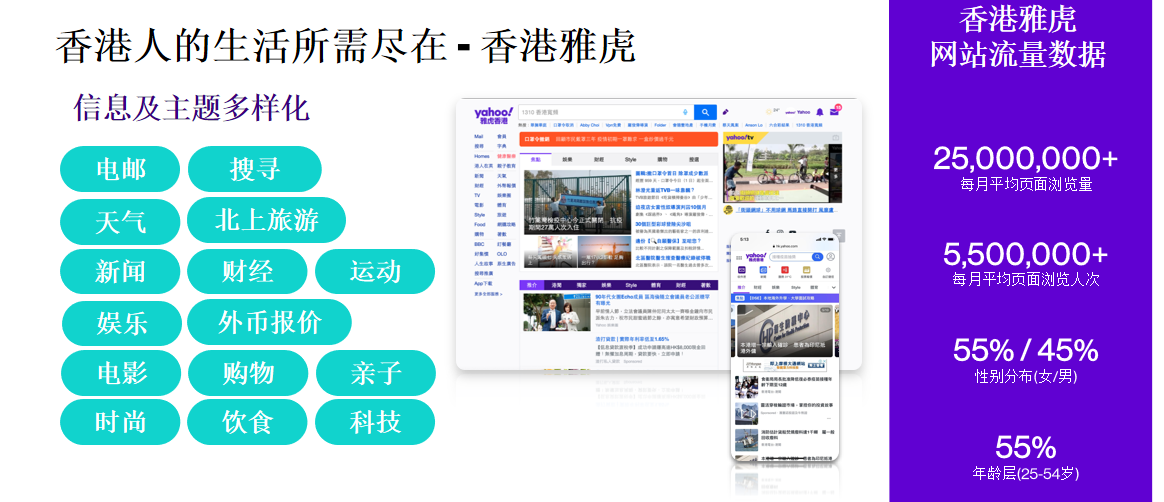The height and width of the screenshot is (502, 1164).
Task: Click the 财经 pill button
Action: (x=247, y=272)
